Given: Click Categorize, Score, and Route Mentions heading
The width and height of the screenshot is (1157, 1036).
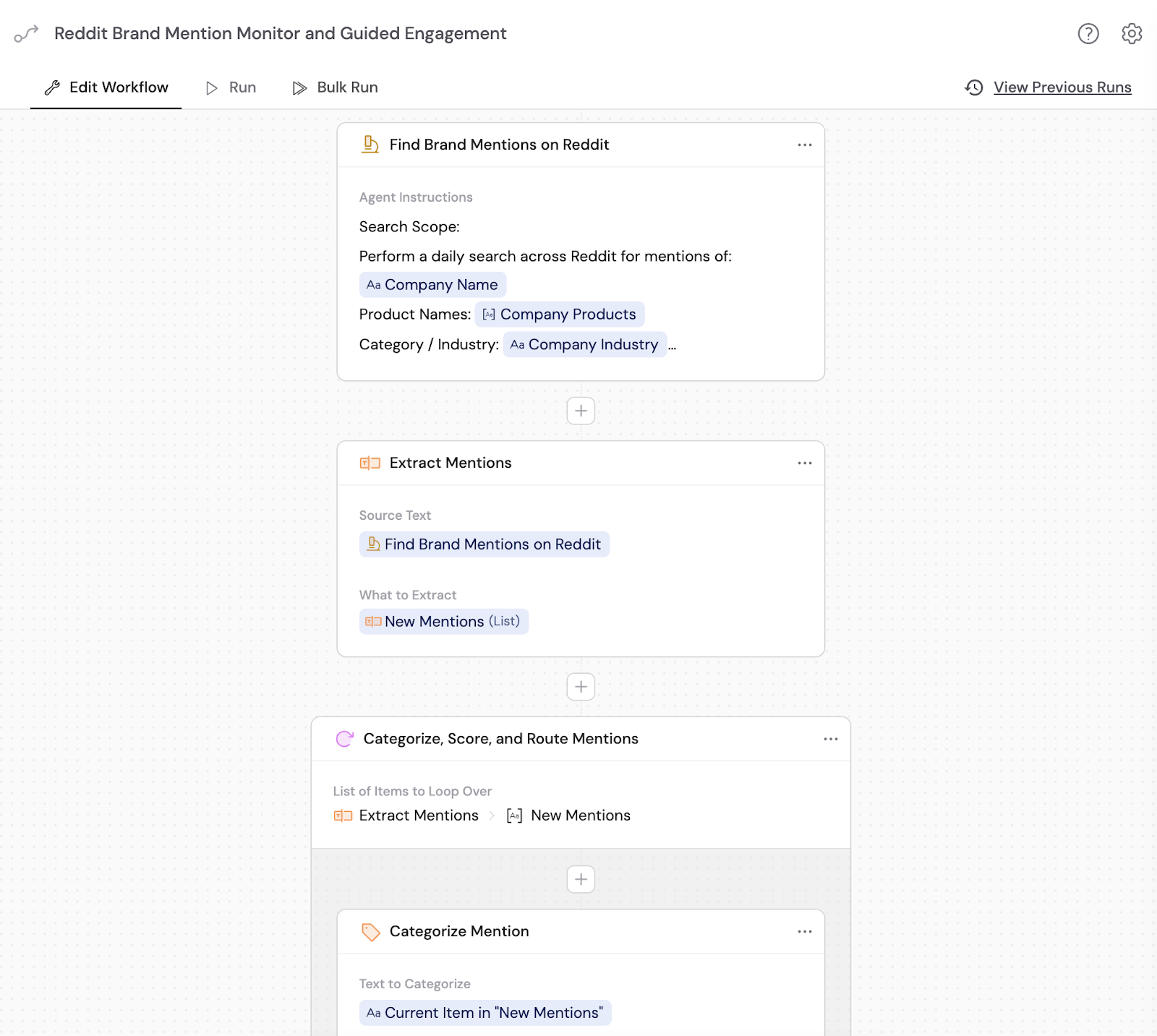Looking at the screenshot, I should [x=501, y=739].
